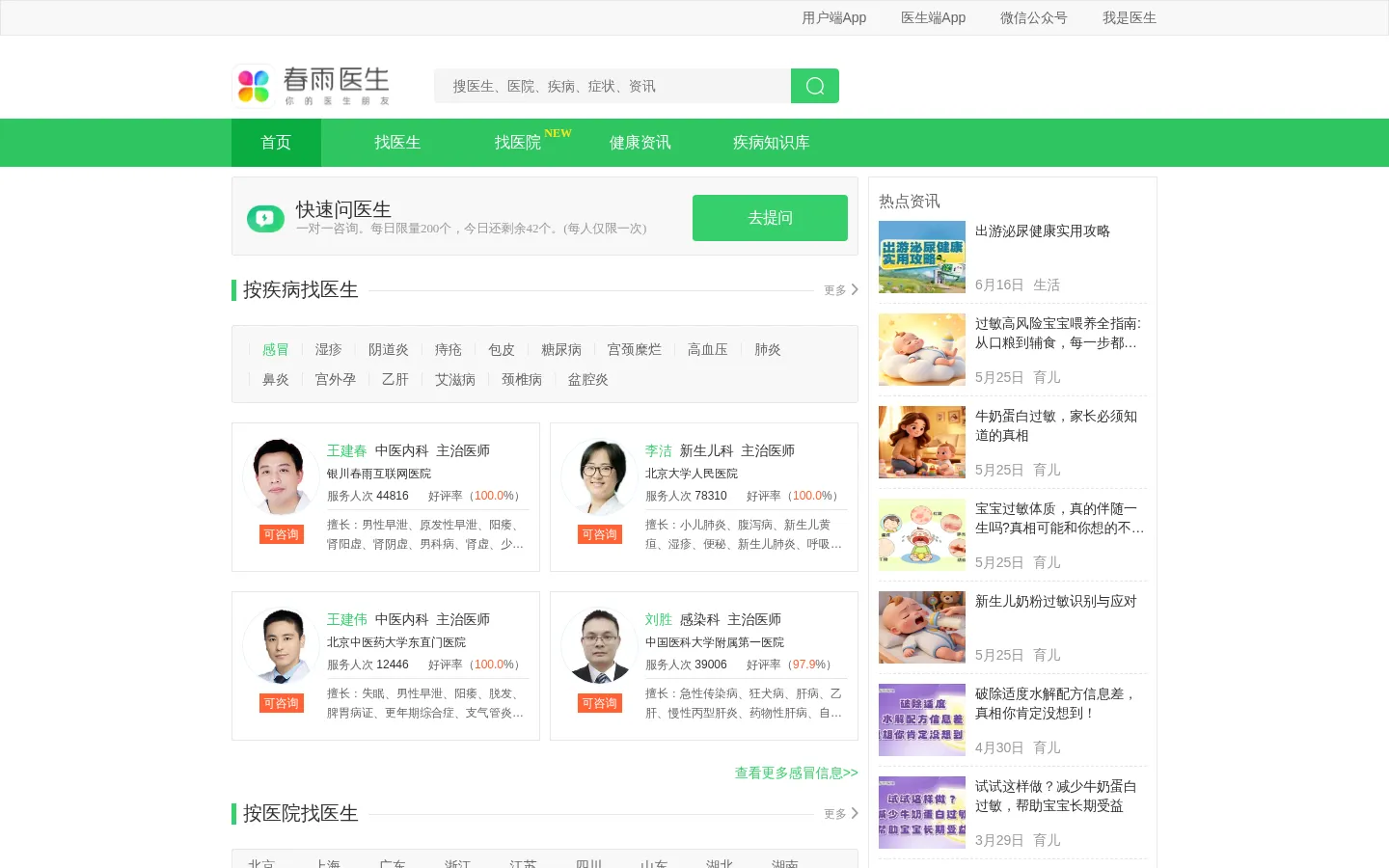Screen dimensions: 1389x868
Task: Click 可咨询 badge under 王建伟
Action: point(282,703)
